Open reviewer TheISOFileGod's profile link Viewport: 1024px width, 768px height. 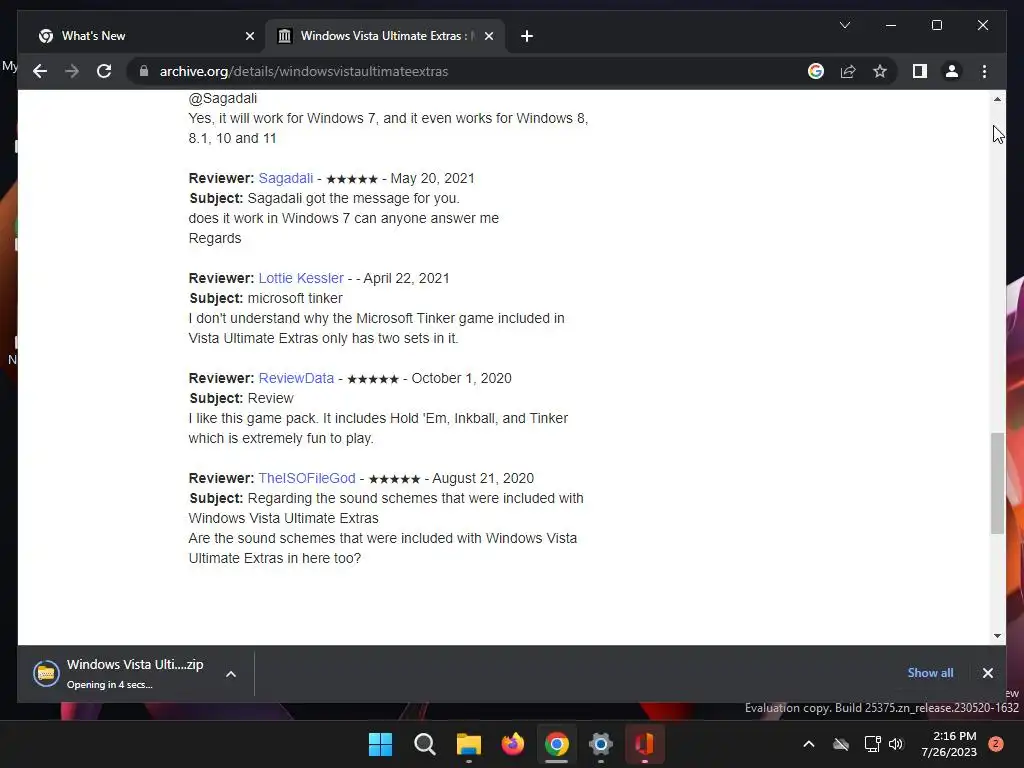tap(306, 478)
